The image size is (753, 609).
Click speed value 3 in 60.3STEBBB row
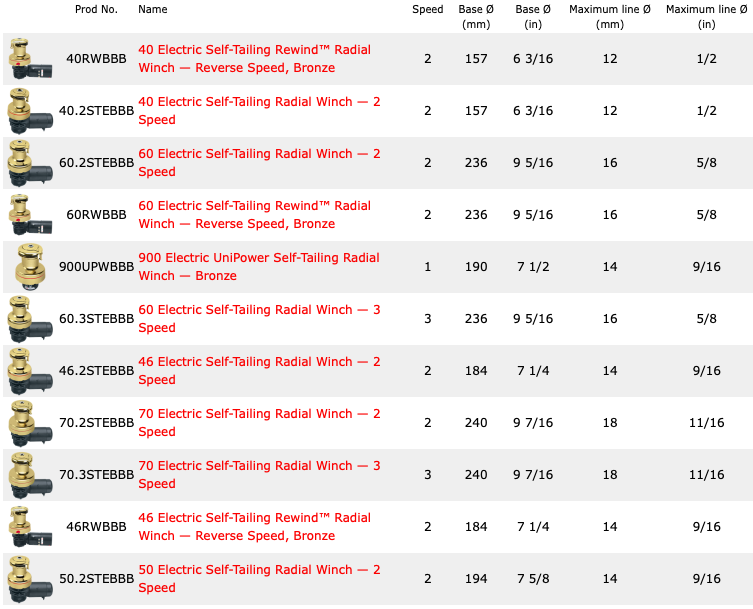[427, 319]
